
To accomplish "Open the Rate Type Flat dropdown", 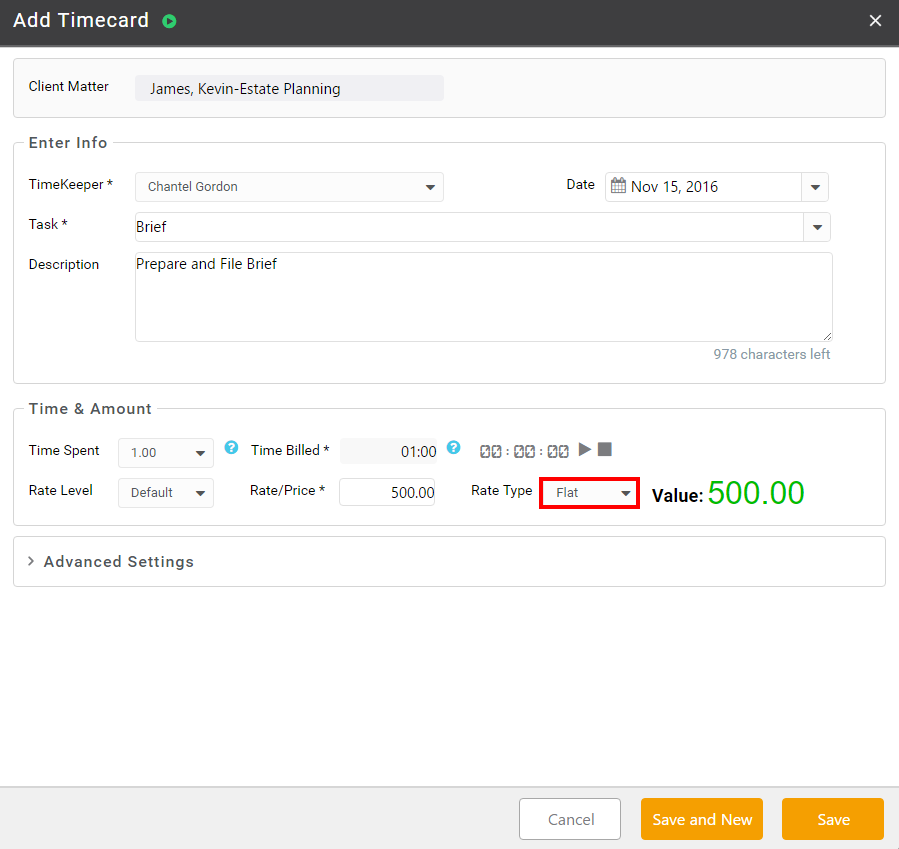I will point(589,493).
